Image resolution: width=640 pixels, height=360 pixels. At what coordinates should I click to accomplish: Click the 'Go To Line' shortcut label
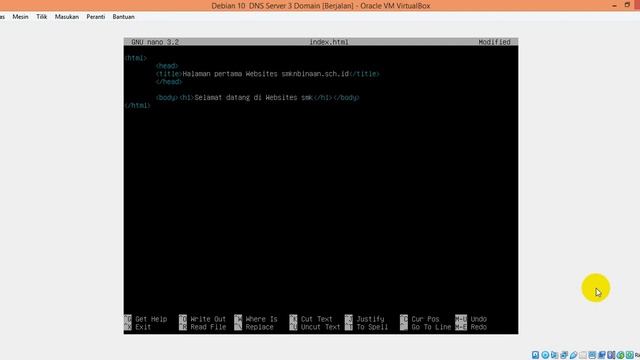[431, 327]
